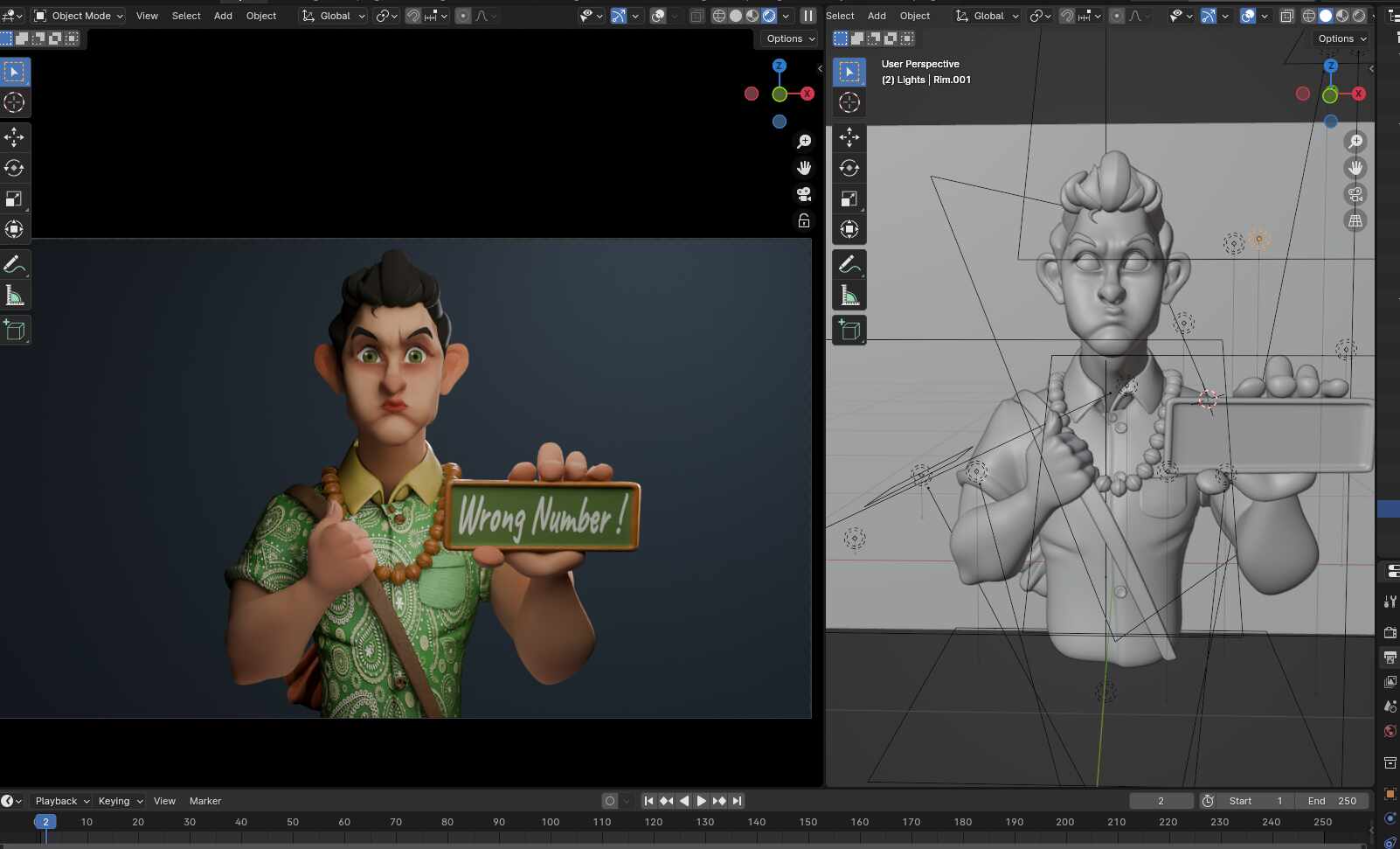1400x849 pixels.
Task: Toggle snapping magnet in left header
Action: click(413, 16)
